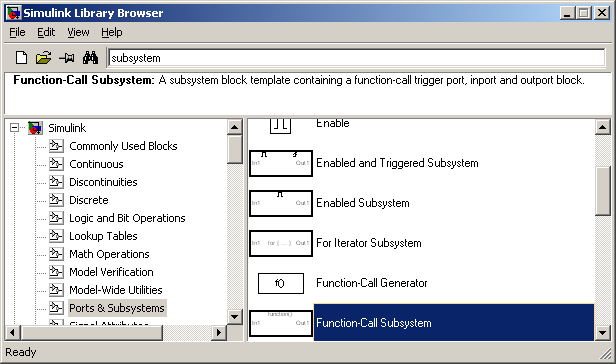The image size is (616, 364).
Task: Click the Model-Wide Utilities library icon
Action: pyautogui.click(x=56, y=290)
